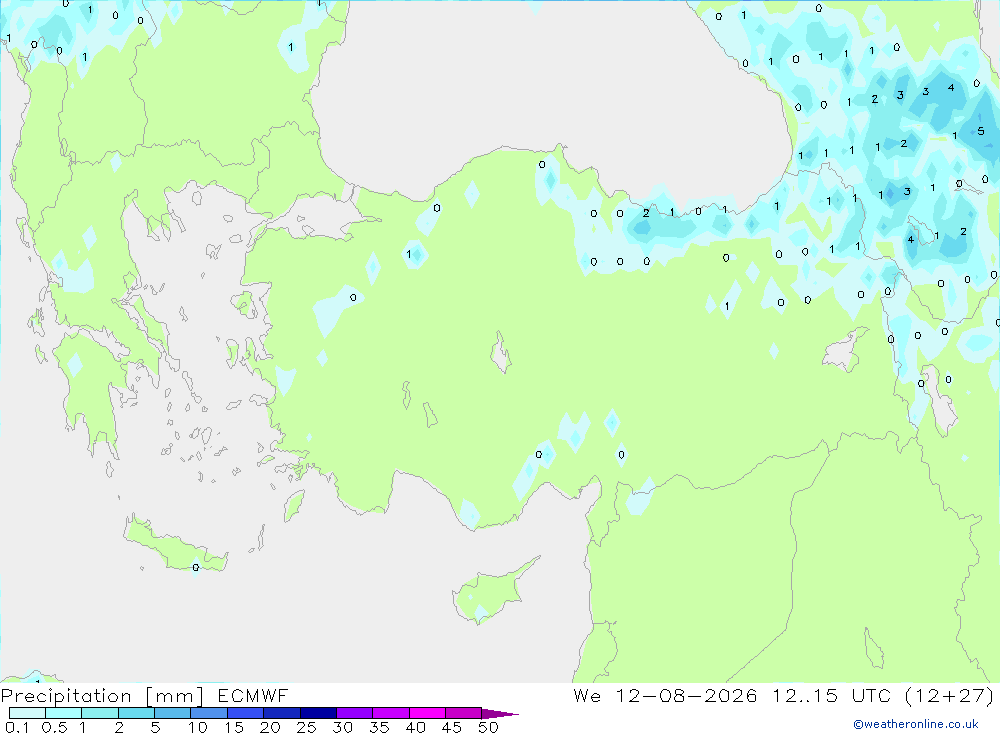This screenshot has height=733, width=1000.
Task: Click the '10' legend scale label
Action: 198,727
